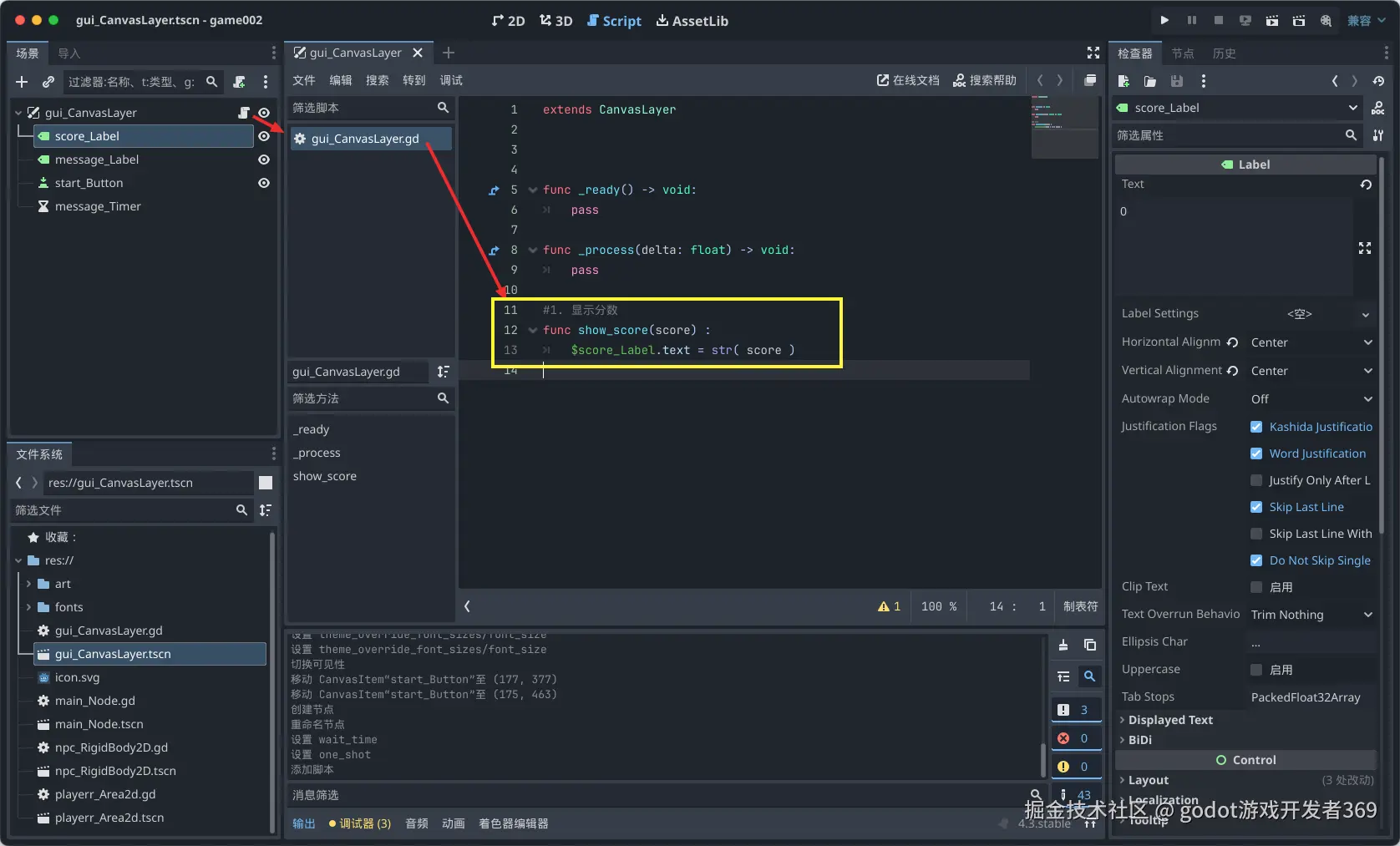Image resolution: width=1400 pixels, height=846 pixels.
Task: Open the Horizontal Alignment dropdown
Action: coord(1311,342)
